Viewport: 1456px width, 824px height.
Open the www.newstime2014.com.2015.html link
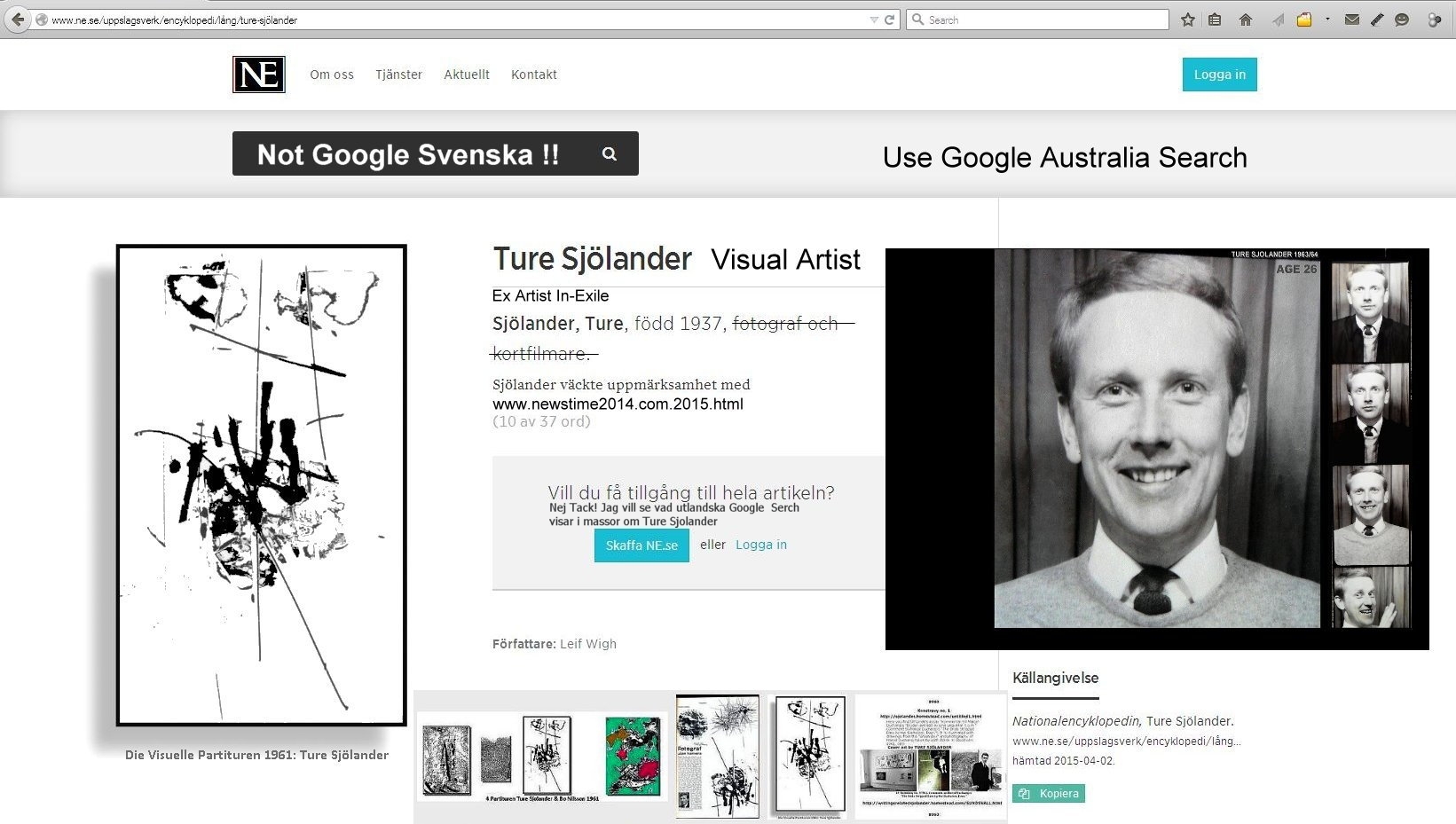coord(618,404)
